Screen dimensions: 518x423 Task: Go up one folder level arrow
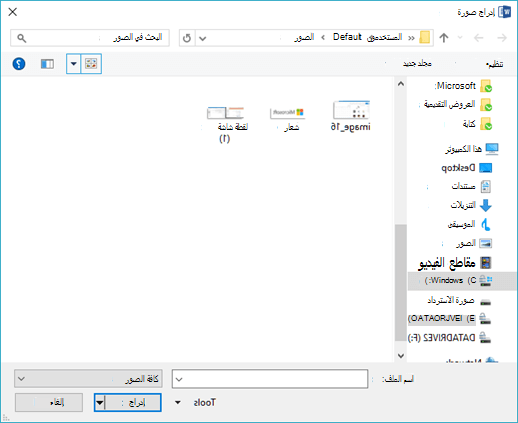coord(444,38)
